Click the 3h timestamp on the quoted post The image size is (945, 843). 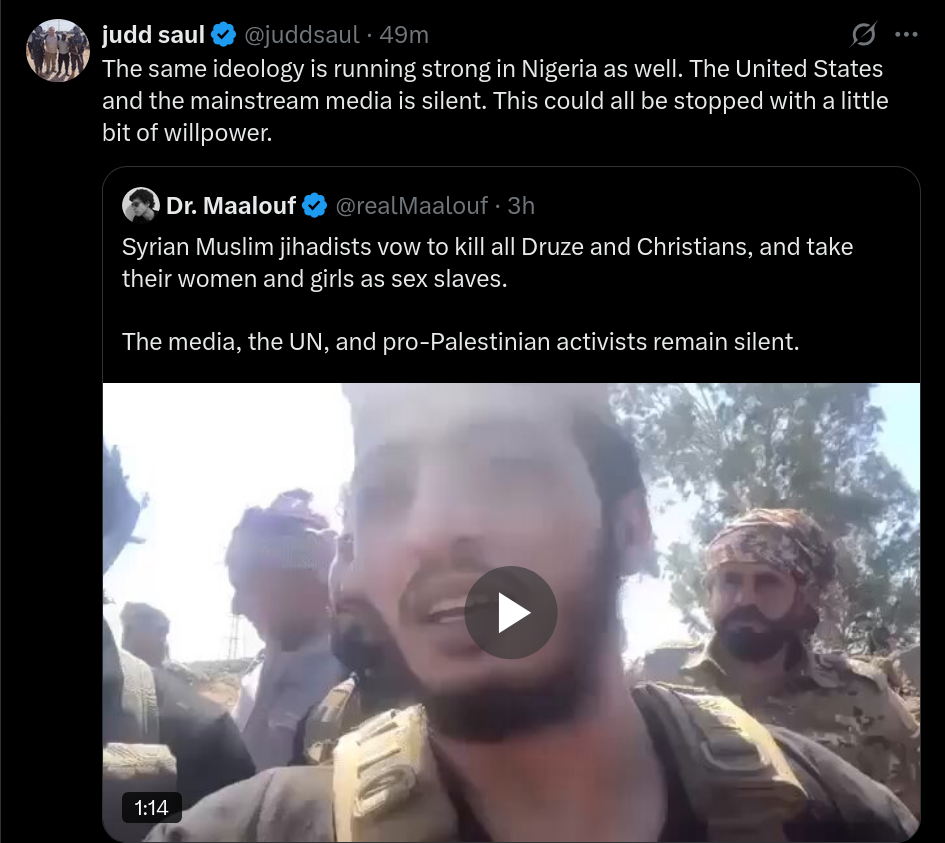pos(521,206)
